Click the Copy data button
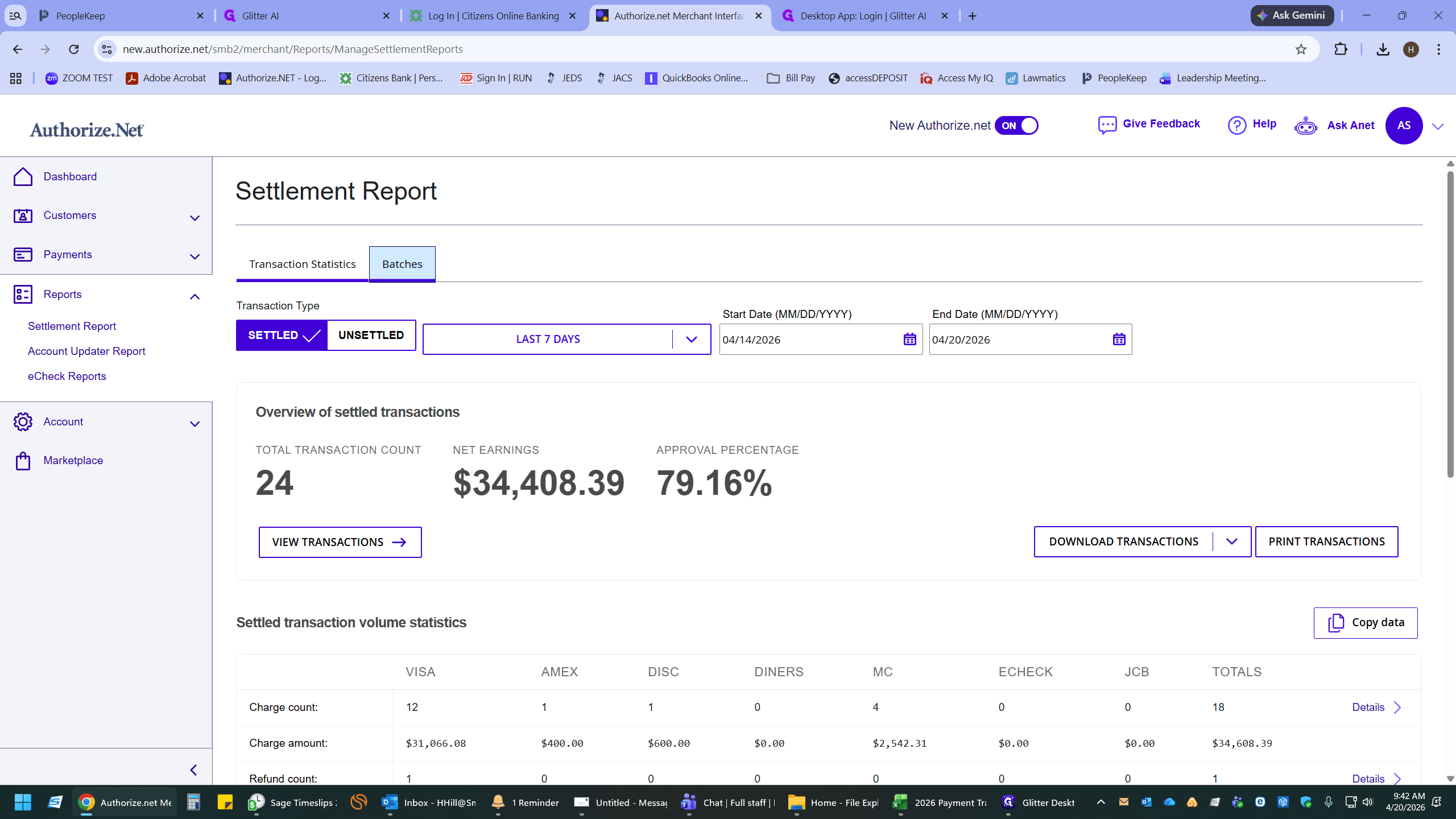1456x819 pixels. coord(1365,623)
